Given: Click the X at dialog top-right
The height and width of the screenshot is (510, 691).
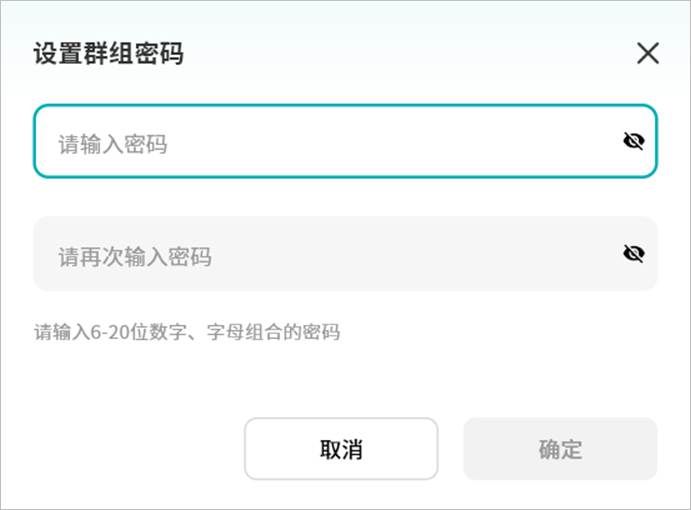Looking at the screenshot, I should pos(648,53).
